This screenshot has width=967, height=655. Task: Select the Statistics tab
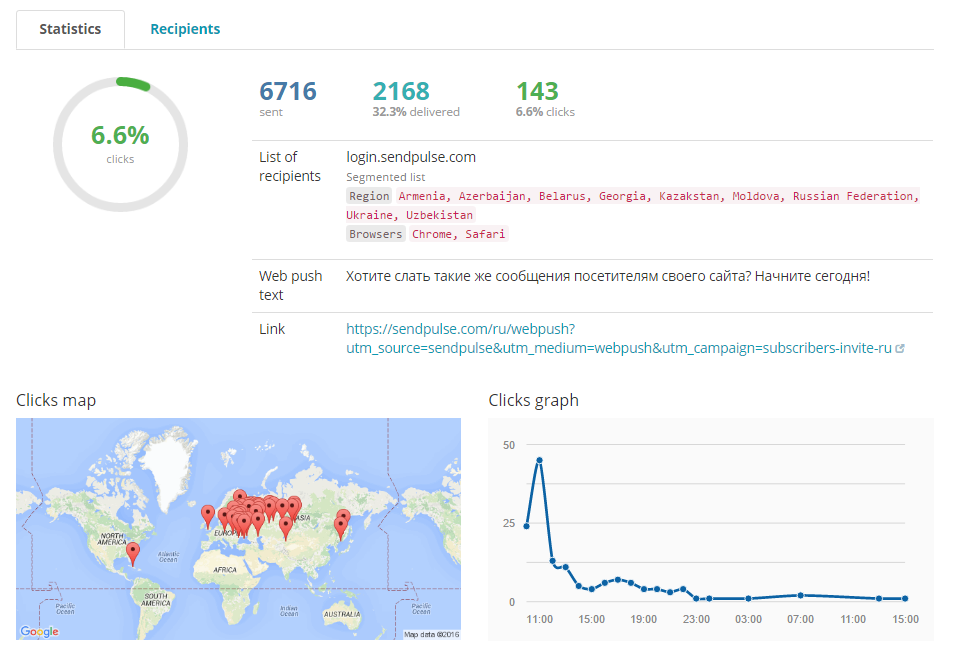point(70,29)
